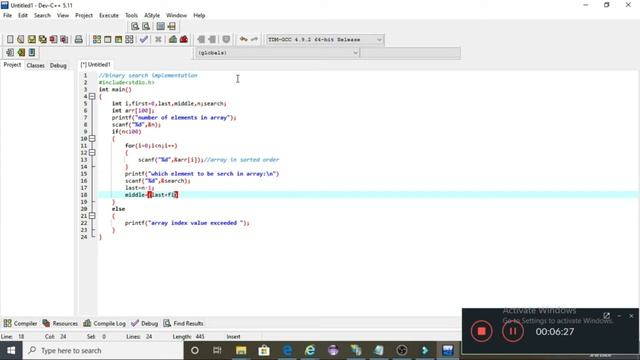This screenshot has width=640, height=360.
Task: Open File Explorer from the taskbar
Action: 241,351
